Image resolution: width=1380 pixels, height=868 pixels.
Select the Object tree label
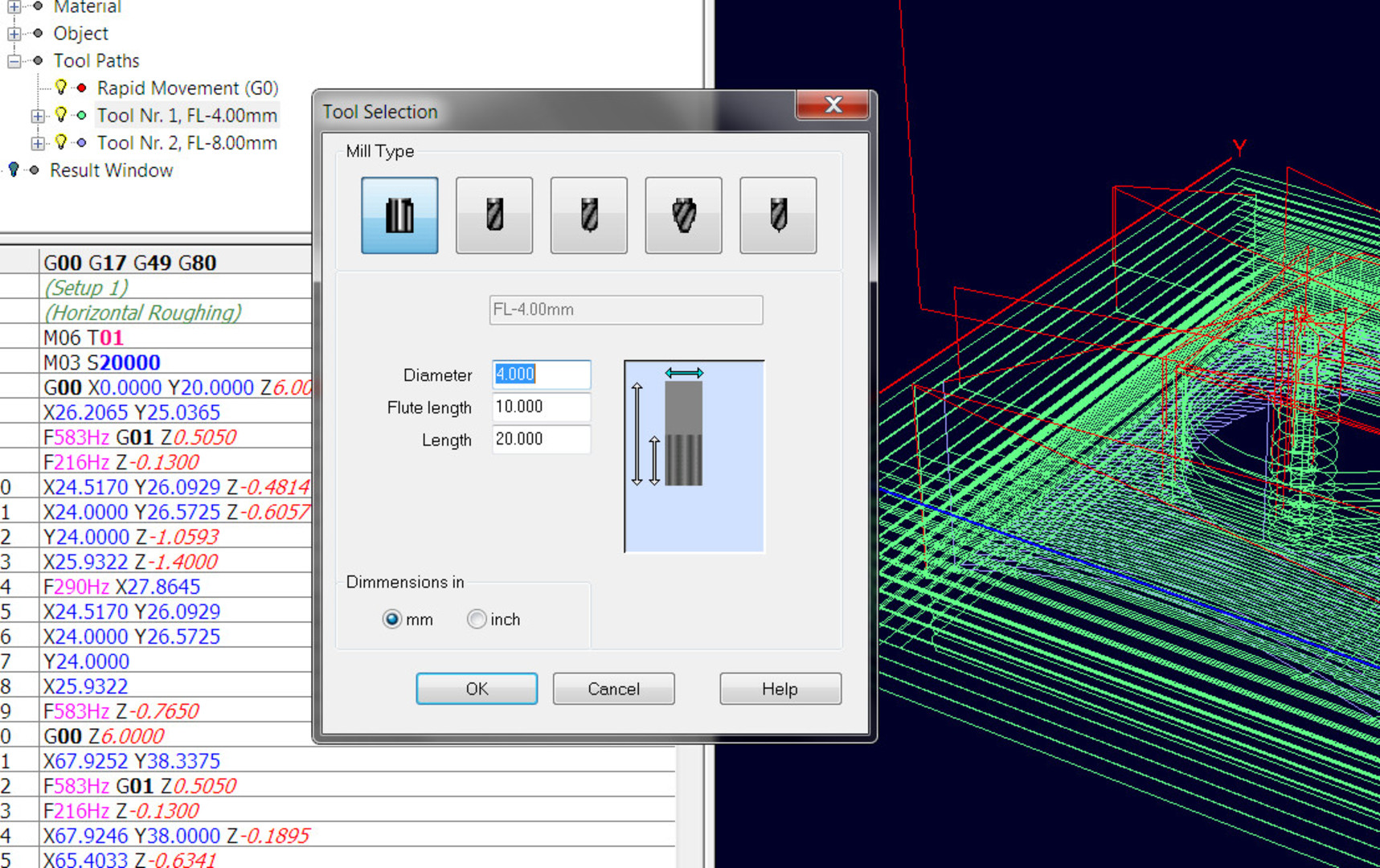[80, 34]
